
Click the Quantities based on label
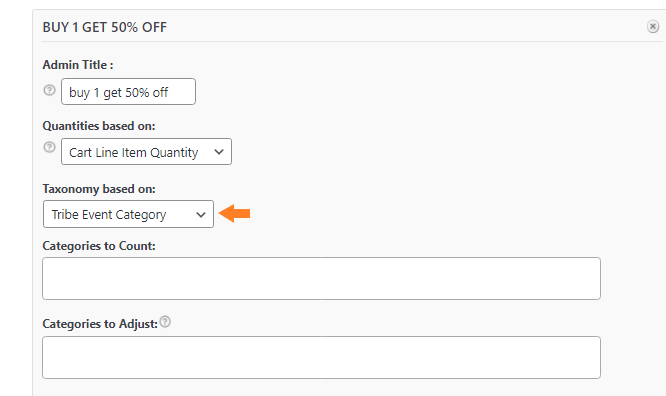coord(99,126)
